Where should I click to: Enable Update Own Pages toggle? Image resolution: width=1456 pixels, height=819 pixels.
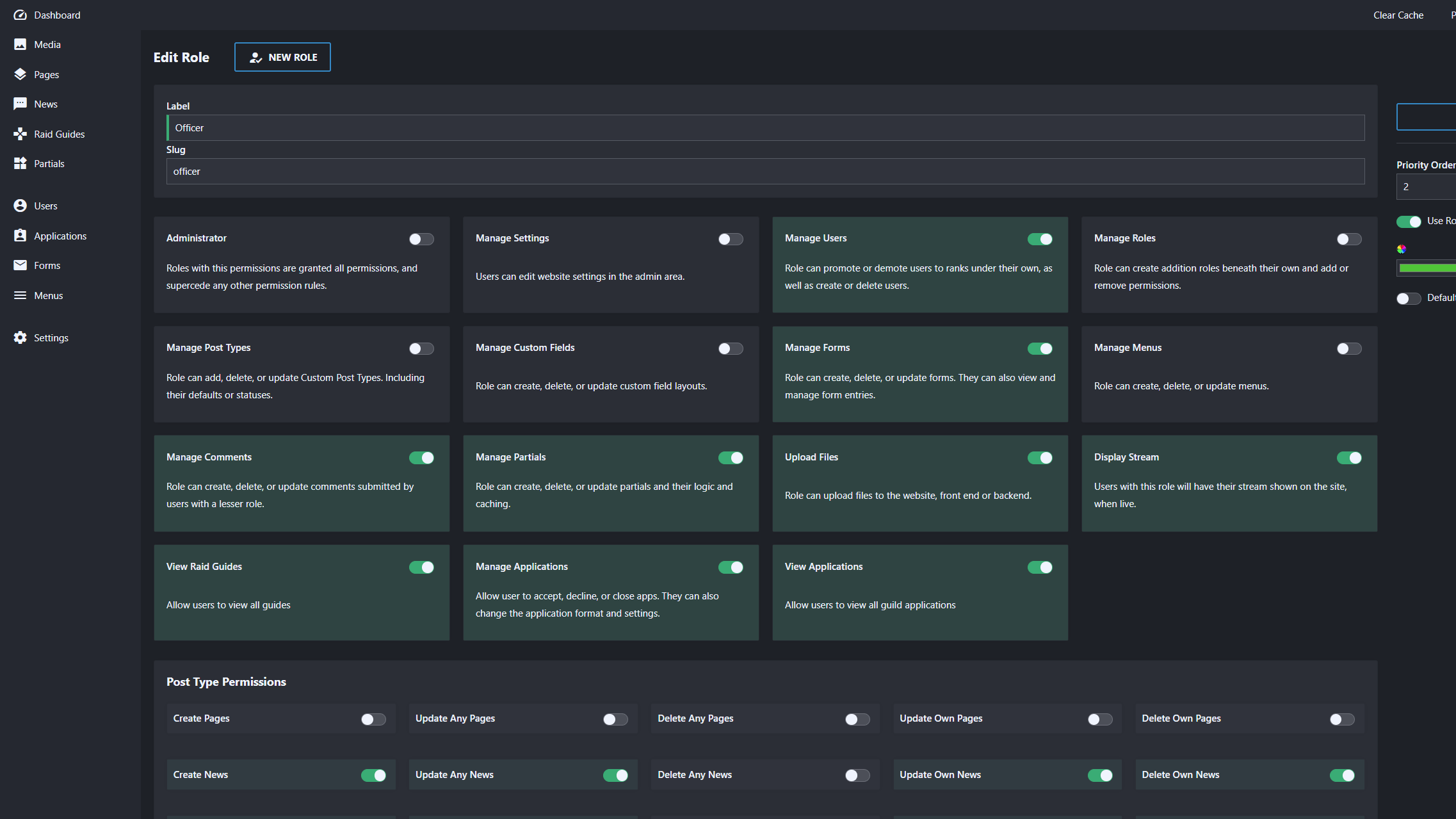tap(1100, 719)
